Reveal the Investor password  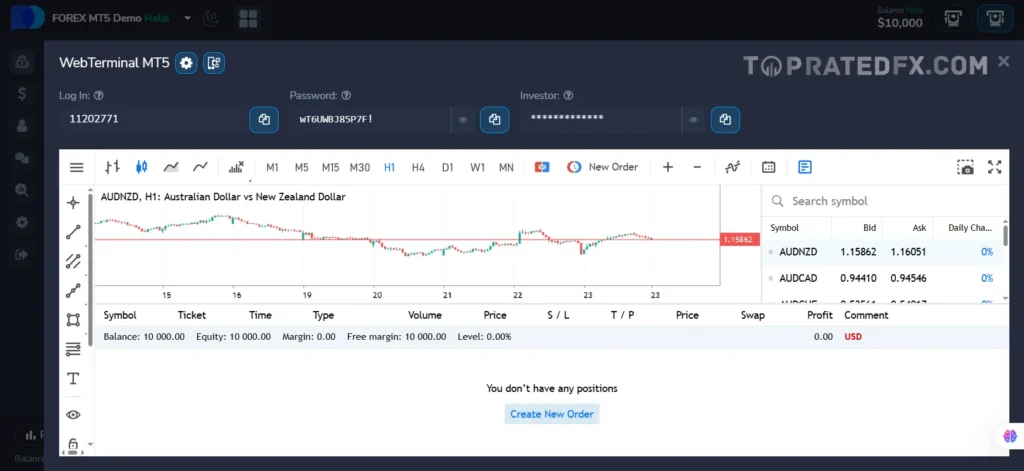(694, 120)
